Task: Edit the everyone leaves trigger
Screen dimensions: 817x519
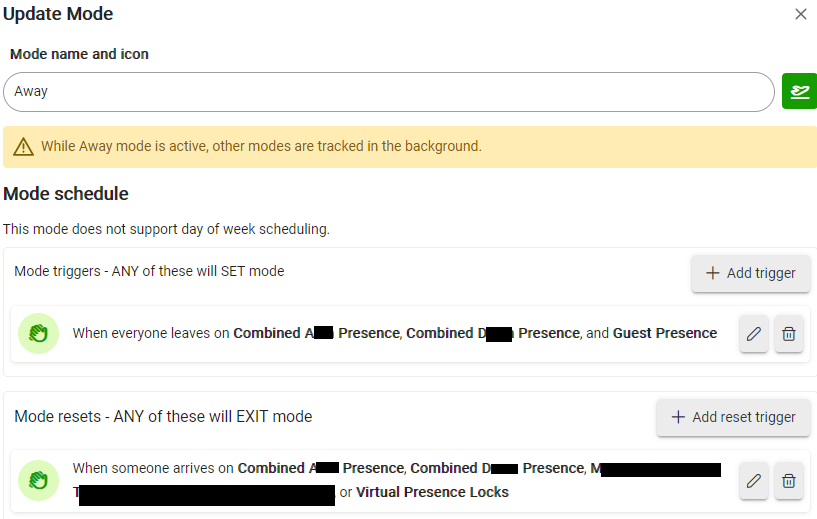Action: [x=754, y=334]
